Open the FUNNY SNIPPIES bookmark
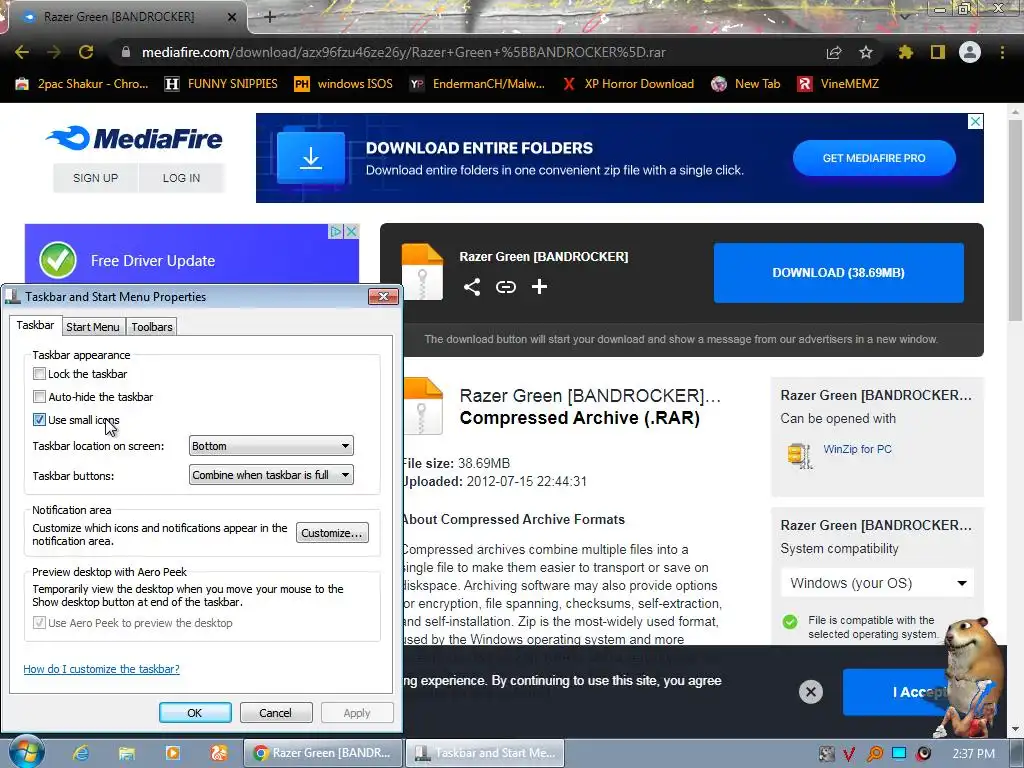1024x768 pixels. (x=221, y=84)
